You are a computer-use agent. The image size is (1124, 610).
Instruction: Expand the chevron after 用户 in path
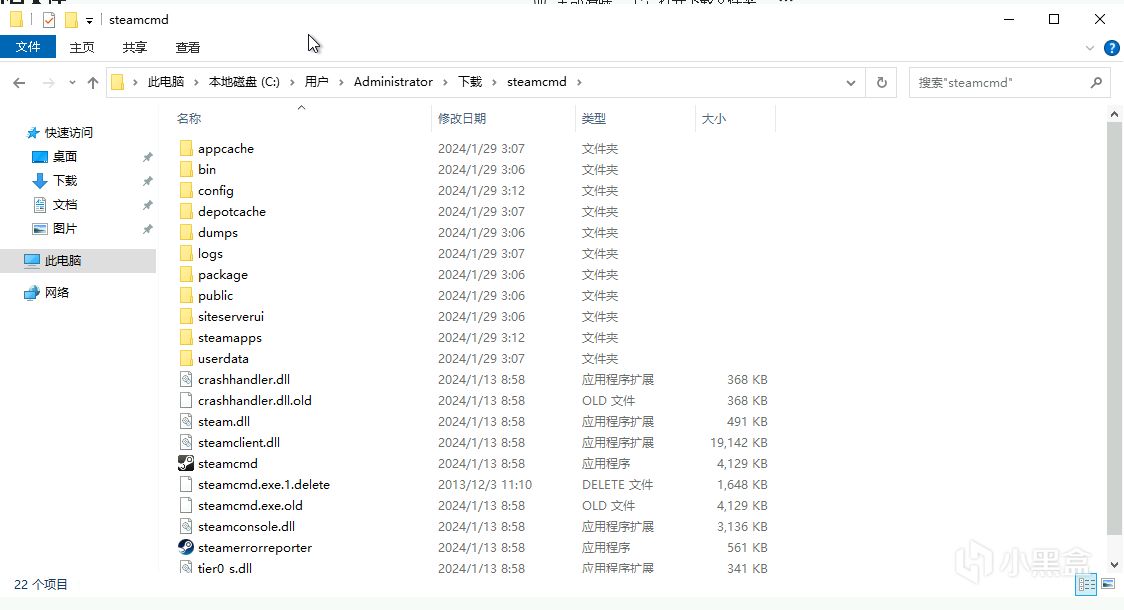coord(340,82)
